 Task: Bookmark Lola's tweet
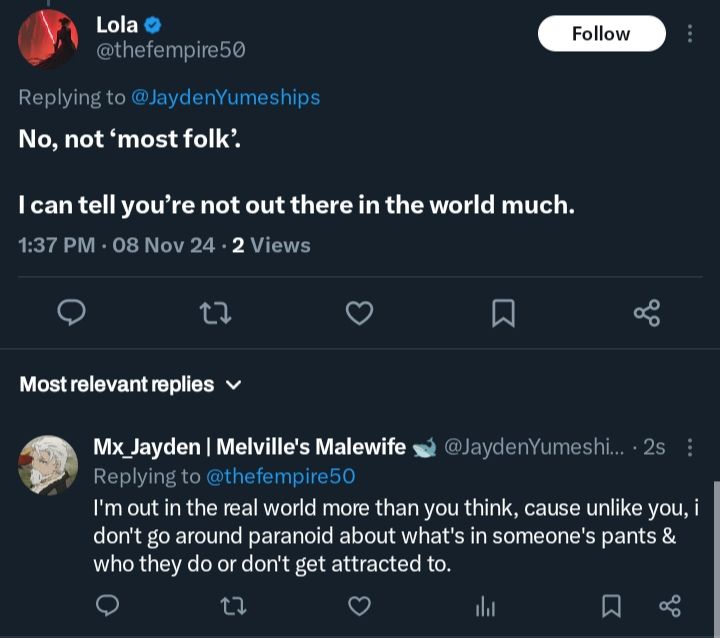(504, 314)
